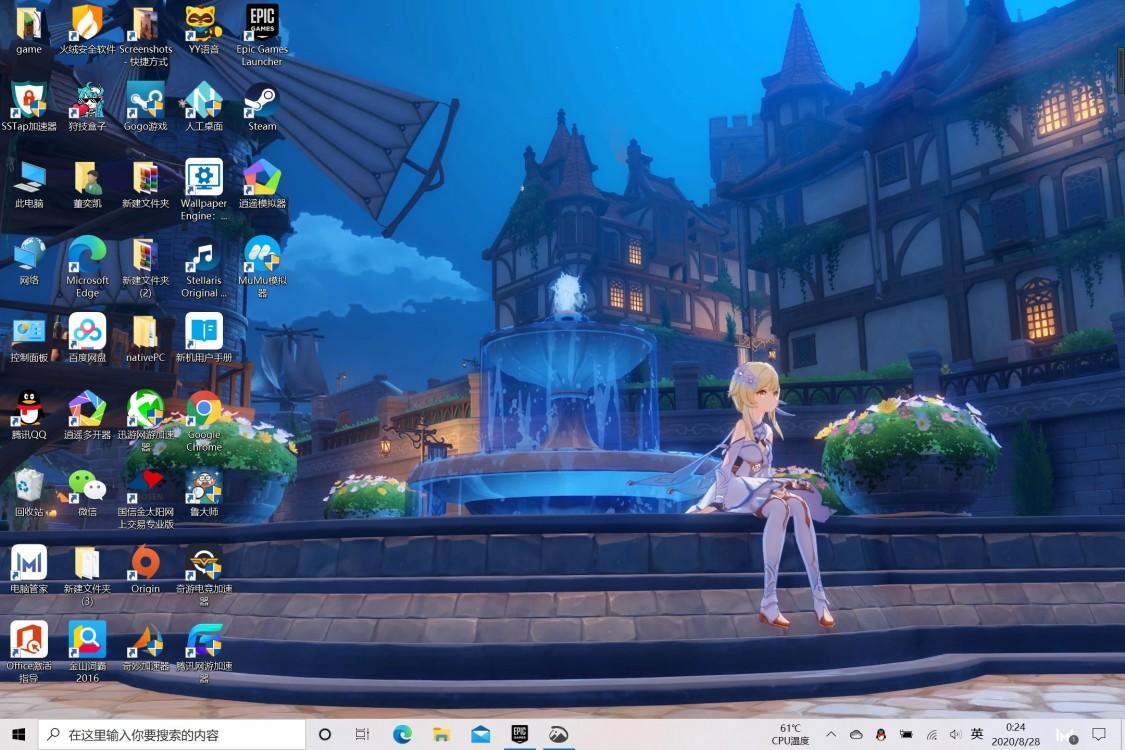This screenshot has height=750, width=1125.
Task: Open the Mail app on the taskbar
Action: (481, 734)
